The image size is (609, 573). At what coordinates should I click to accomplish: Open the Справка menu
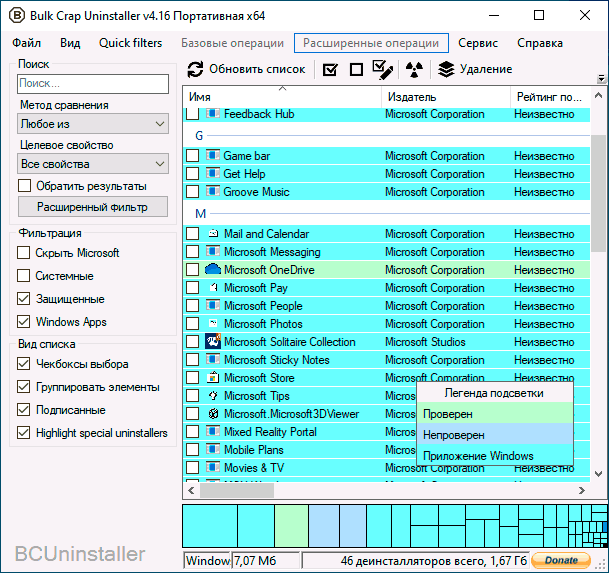(540, 43)
